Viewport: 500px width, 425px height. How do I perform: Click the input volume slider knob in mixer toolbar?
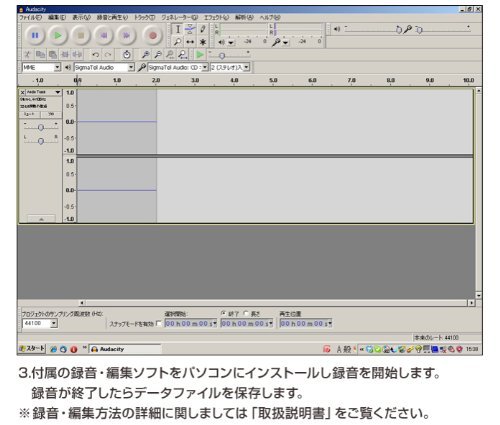tap(420, 30)
